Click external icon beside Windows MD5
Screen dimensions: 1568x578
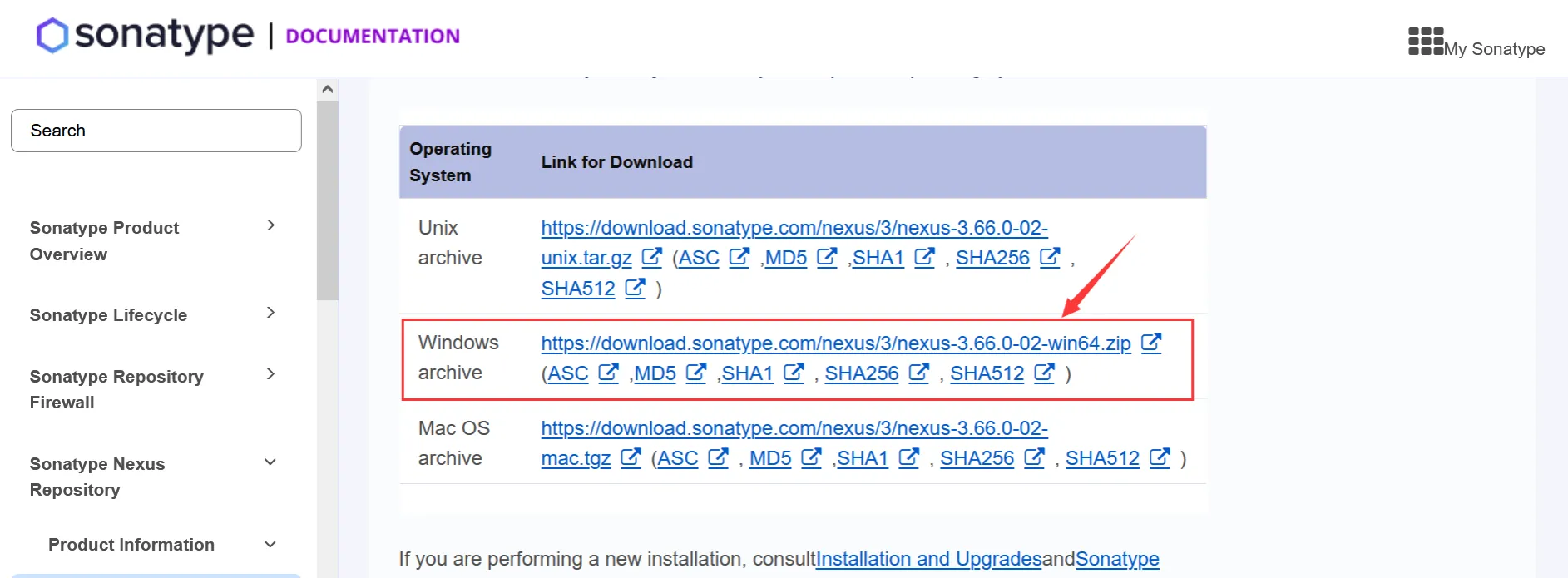tap(696, 373)
